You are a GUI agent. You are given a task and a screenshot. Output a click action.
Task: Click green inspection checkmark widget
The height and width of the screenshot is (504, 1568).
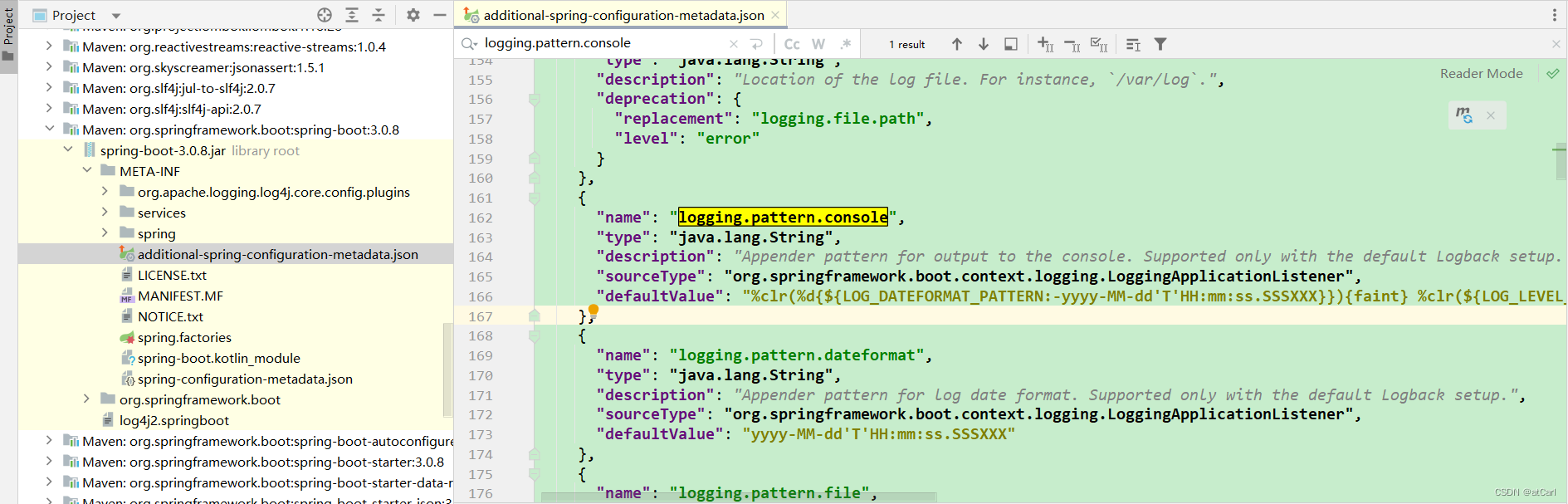point(1552,74)
